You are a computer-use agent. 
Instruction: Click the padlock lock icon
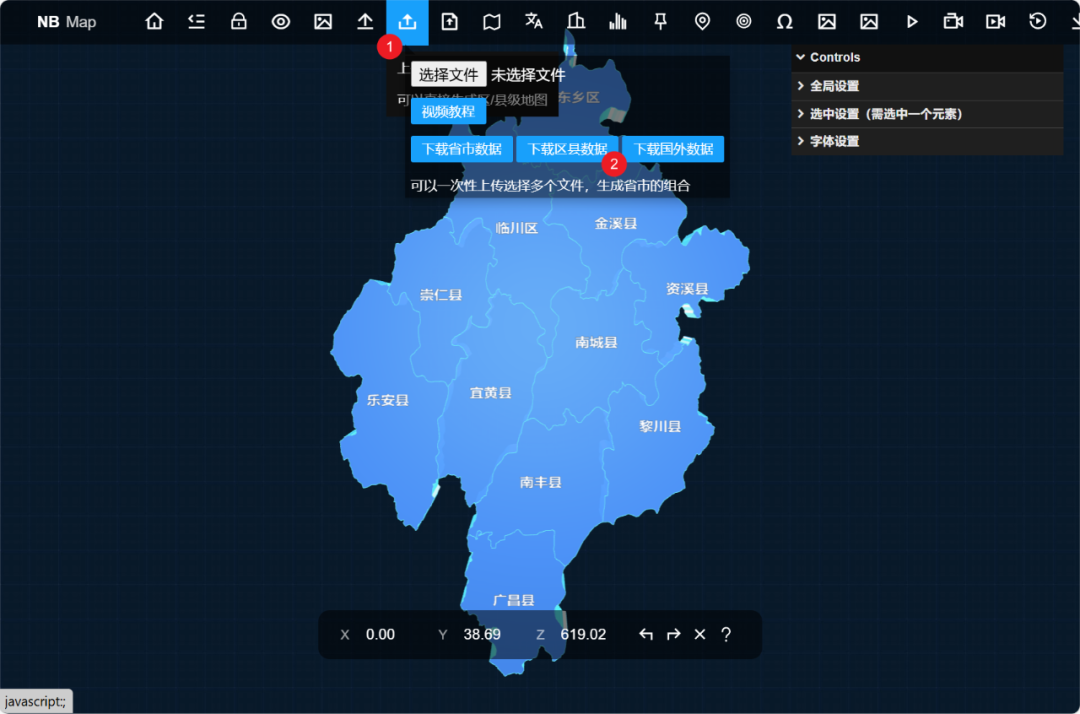(238, 21)
